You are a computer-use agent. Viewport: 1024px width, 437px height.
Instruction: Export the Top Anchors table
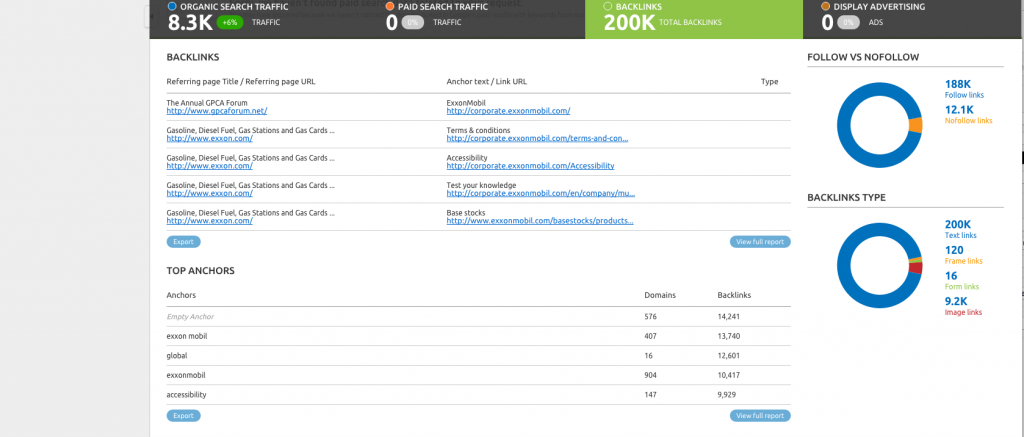tap(184, 415)
